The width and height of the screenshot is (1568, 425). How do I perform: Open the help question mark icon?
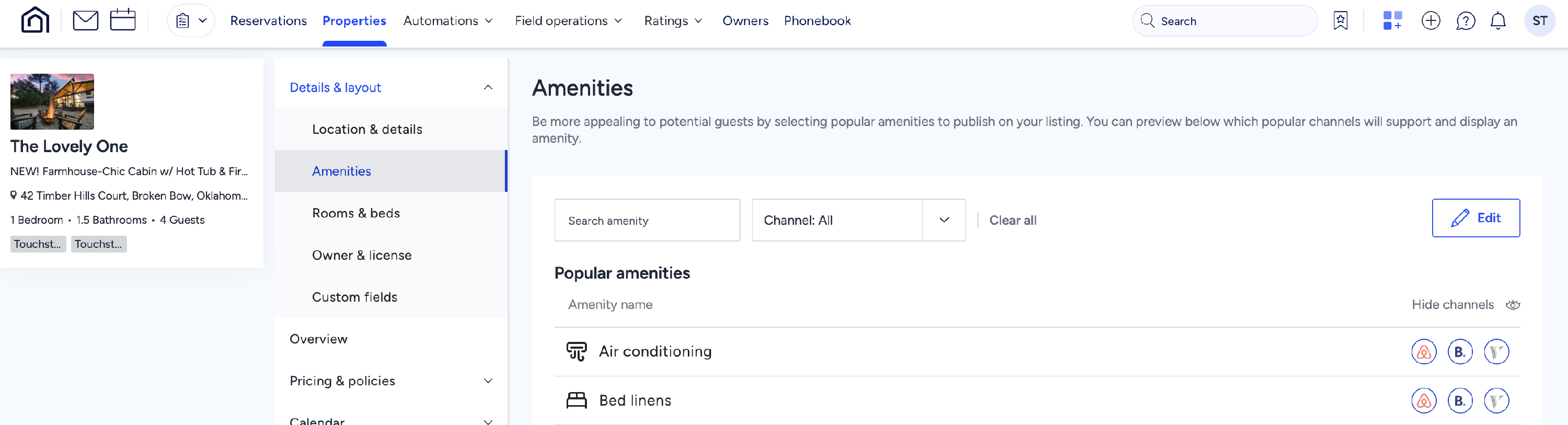tap(1465, 21)
